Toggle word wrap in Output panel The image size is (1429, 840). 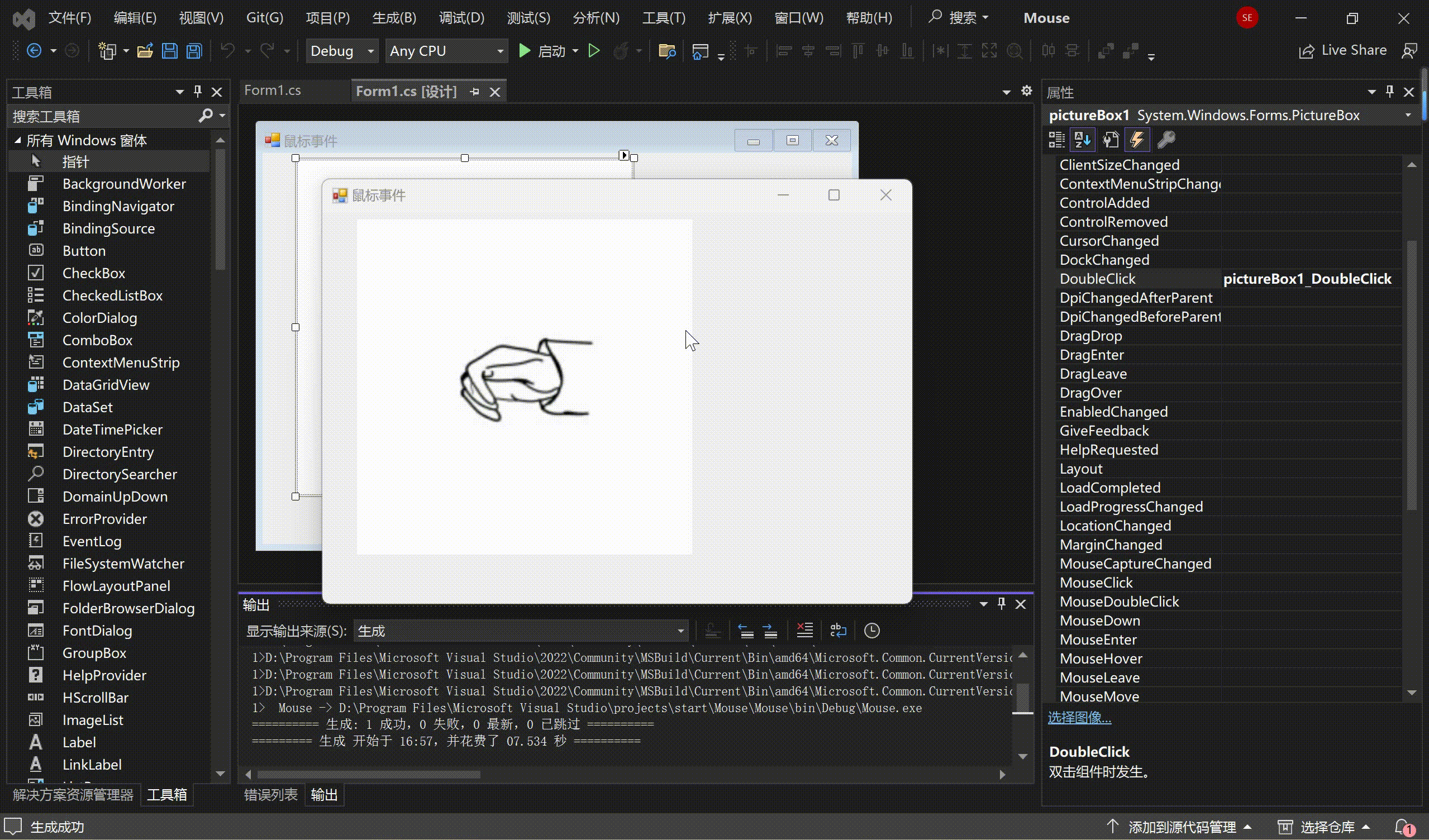pos(837,631)
